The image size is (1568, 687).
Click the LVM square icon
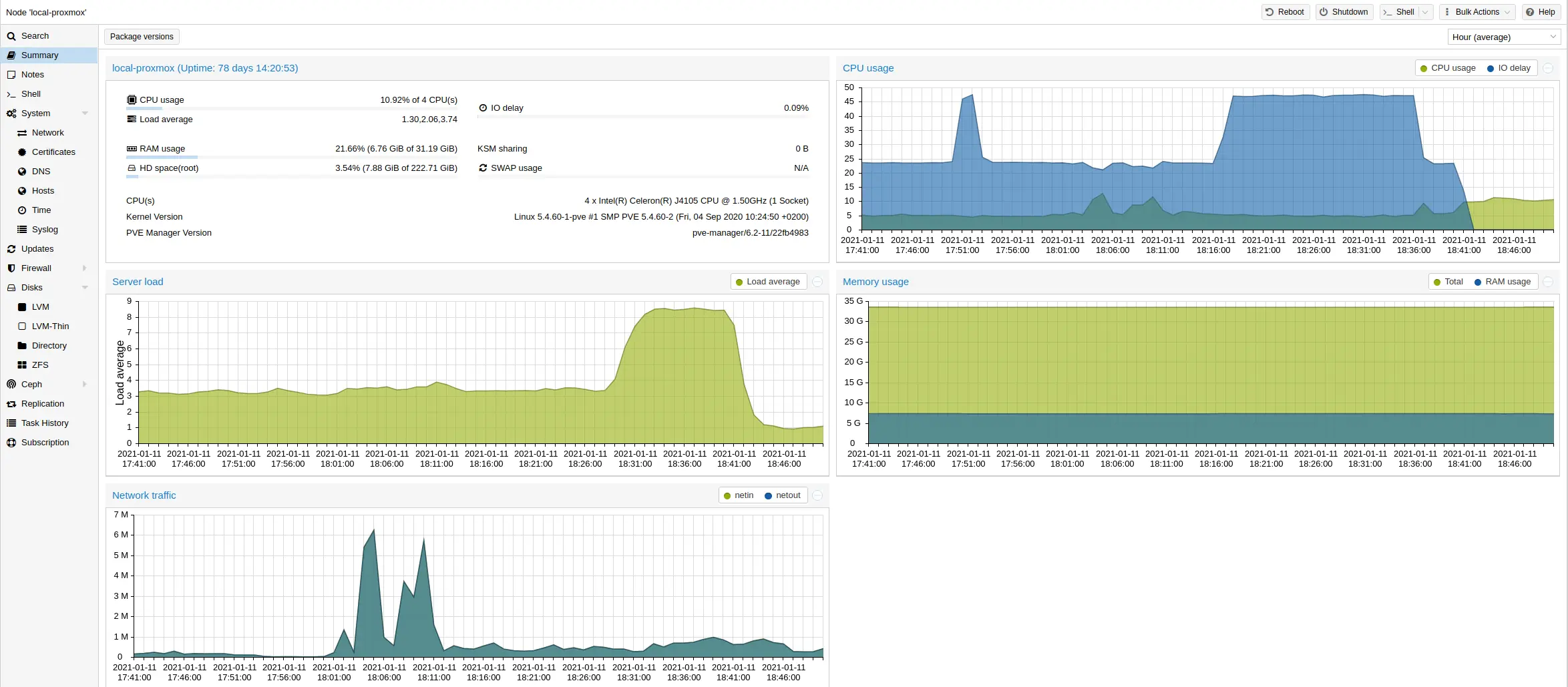[22, 307]
